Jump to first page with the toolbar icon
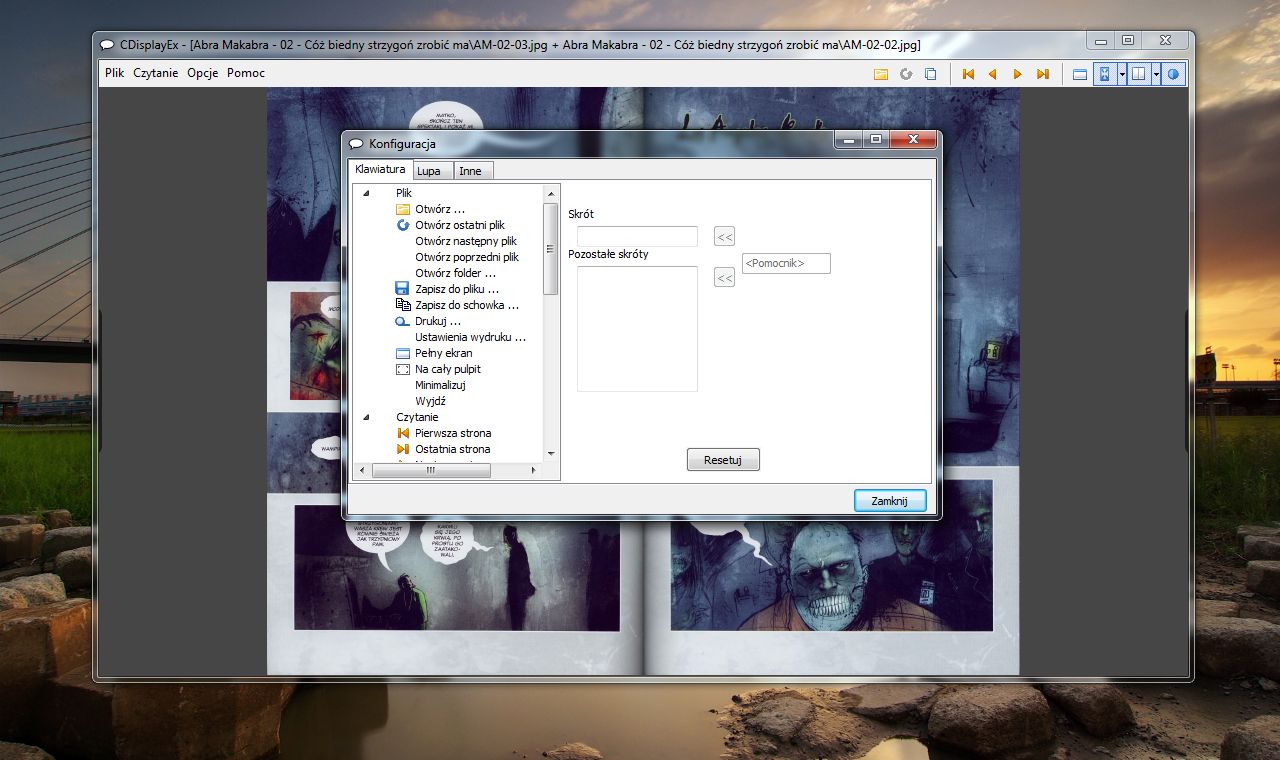The width and height of the screenshot is (1280, 760). pos(968,74)
